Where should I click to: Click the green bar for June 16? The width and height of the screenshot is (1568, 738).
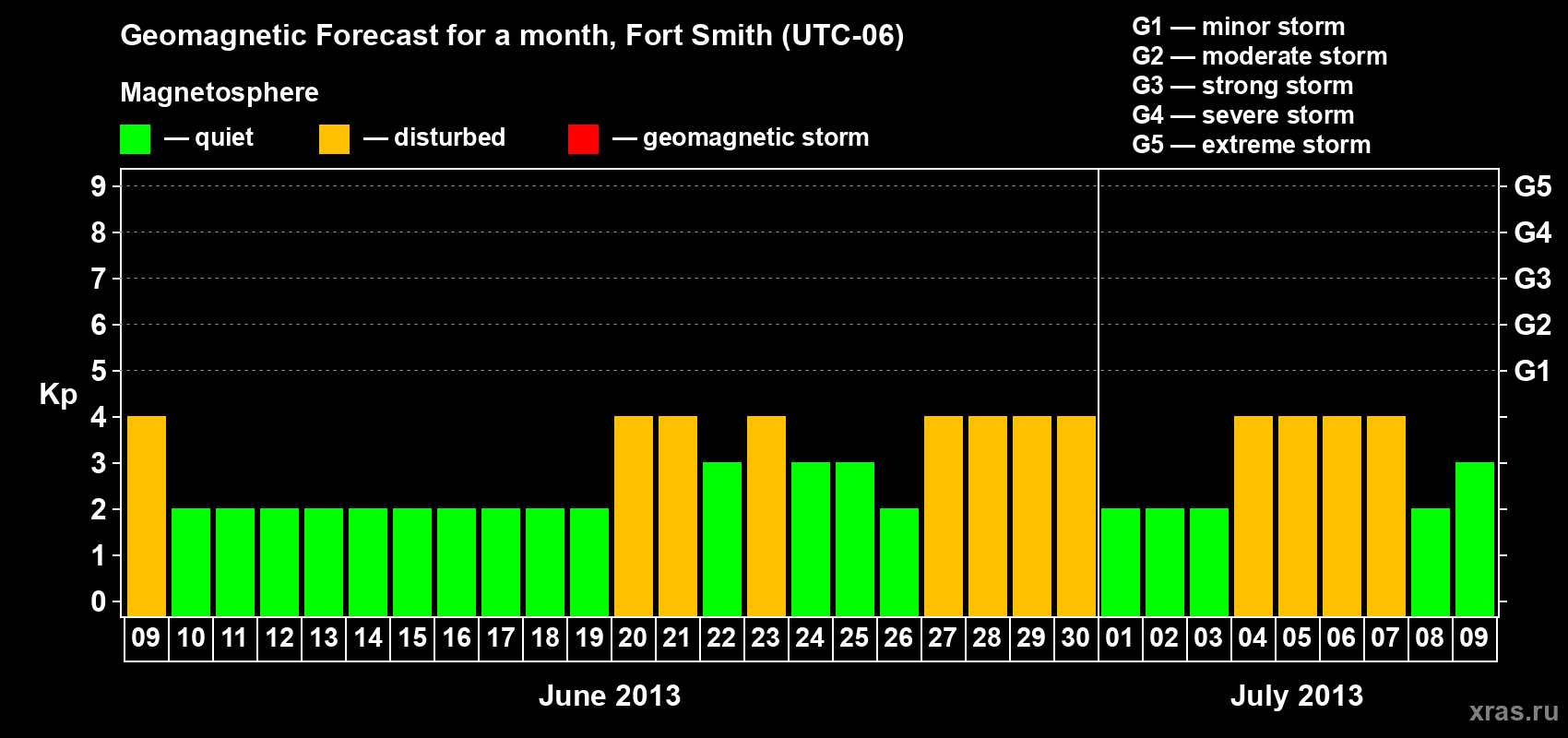tap(457, 563)
